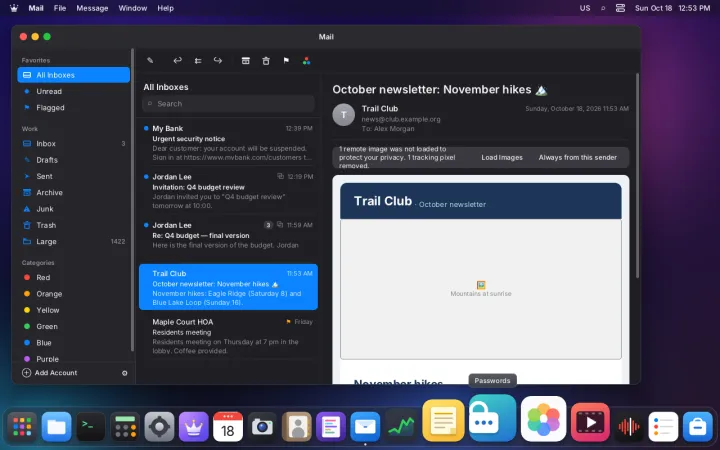The image size is (720, 450).
Task: Open Spotlight search in the menu bar
Action: [x=603, y=8]
